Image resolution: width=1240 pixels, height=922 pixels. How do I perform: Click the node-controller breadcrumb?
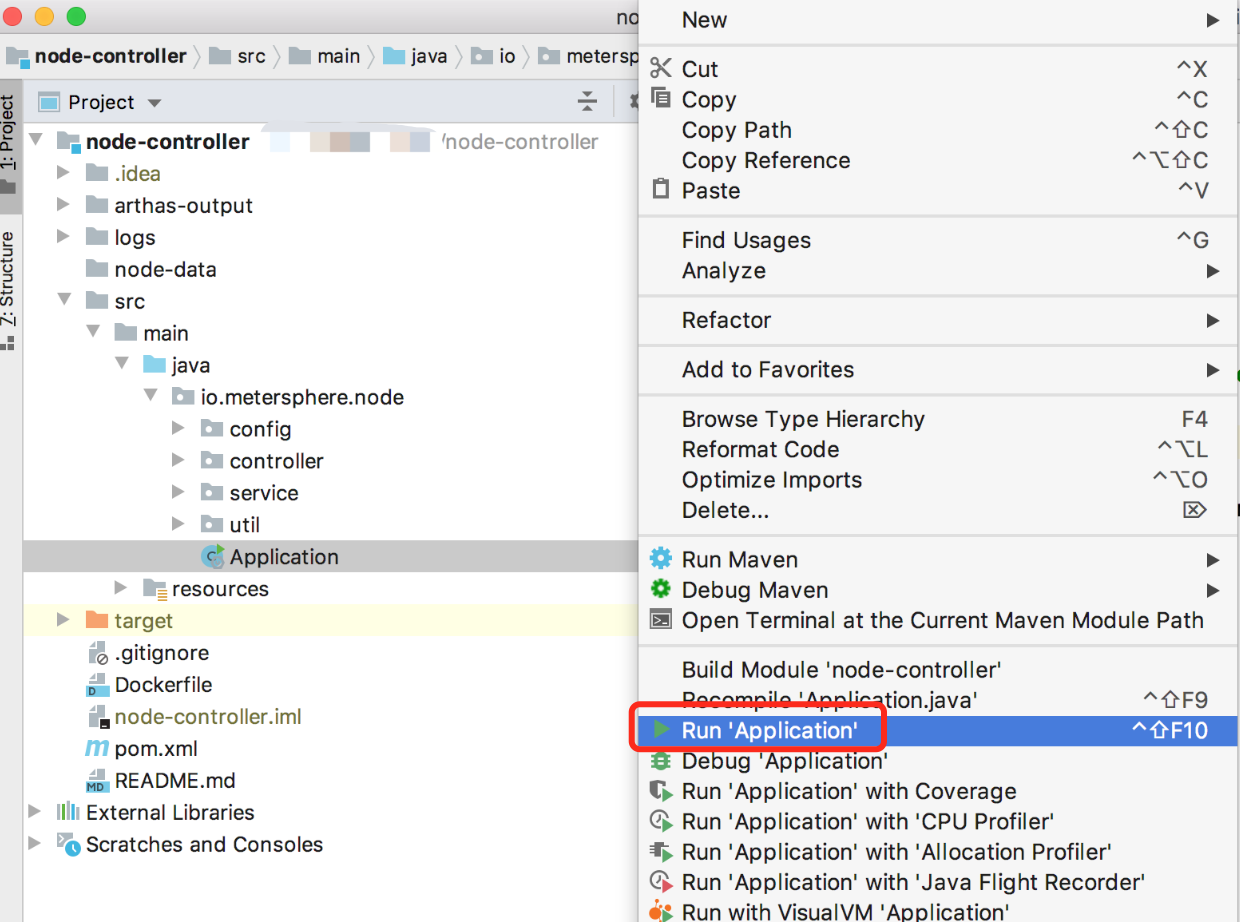(x=110, y=56)
